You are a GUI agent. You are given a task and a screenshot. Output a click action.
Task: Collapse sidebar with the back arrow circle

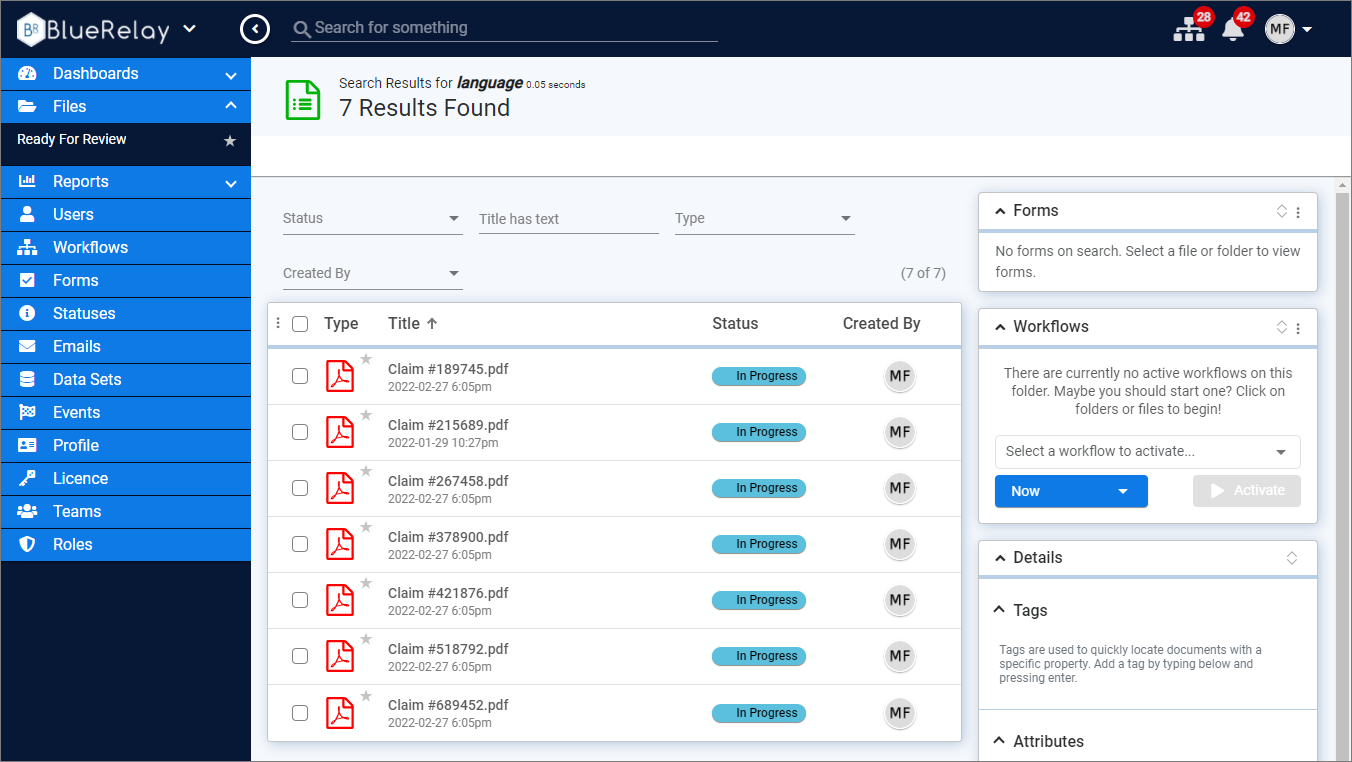point(255,29)
